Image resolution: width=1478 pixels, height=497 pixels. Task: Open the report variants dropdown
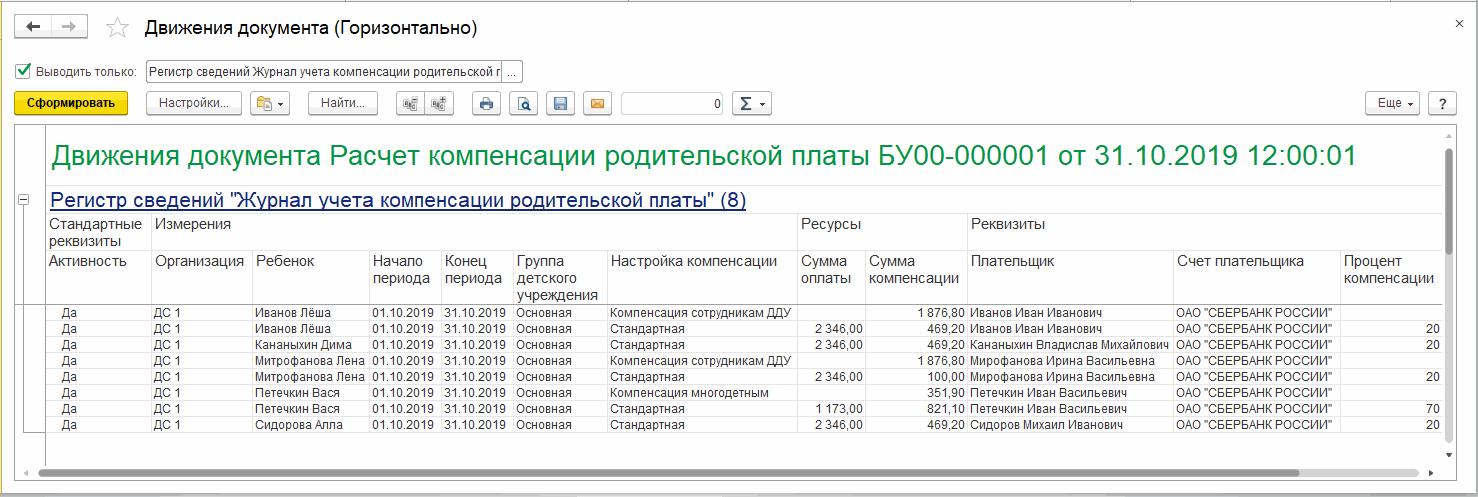pyautogui.click(x=269, y=103)
